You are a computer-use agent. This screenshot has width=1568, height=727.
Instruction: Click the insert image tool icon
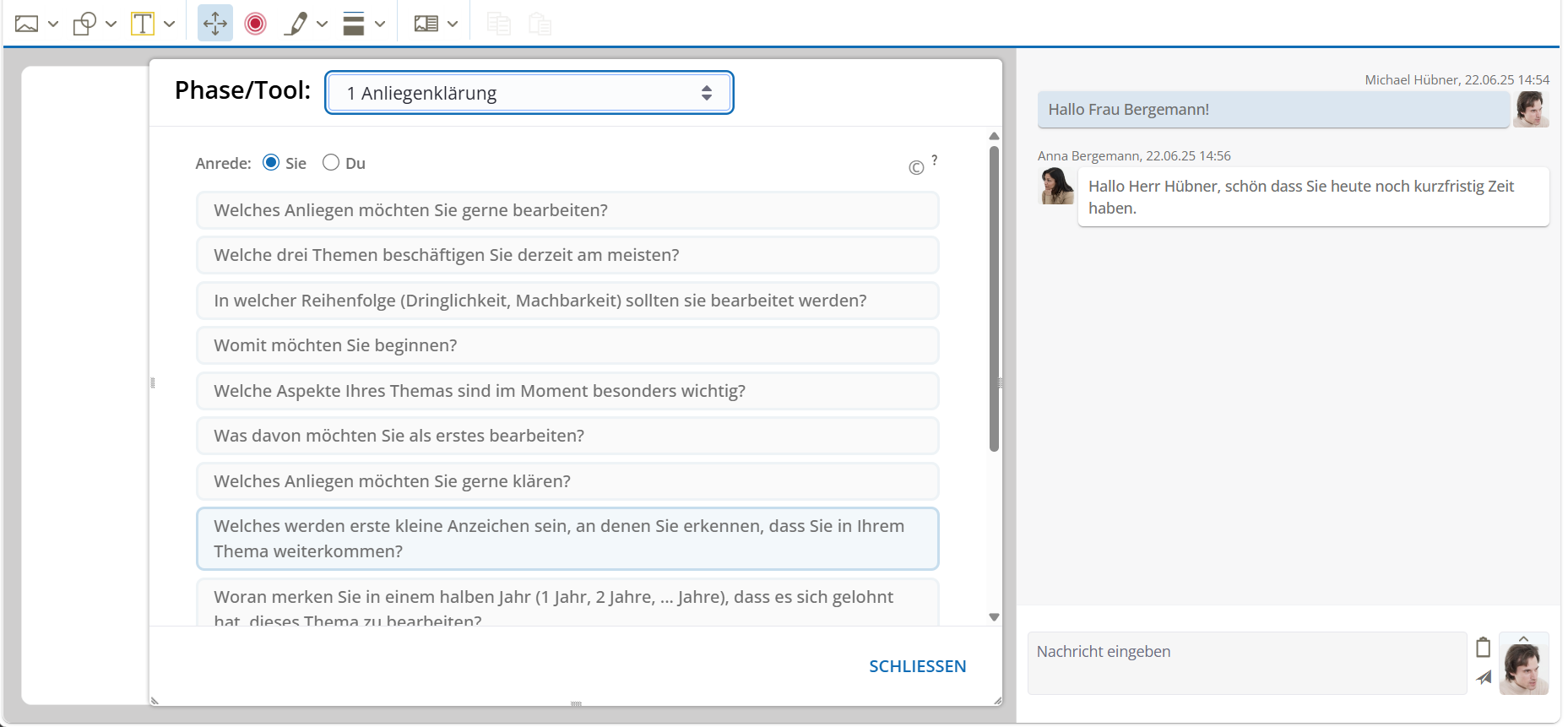(x=26, y=24)
